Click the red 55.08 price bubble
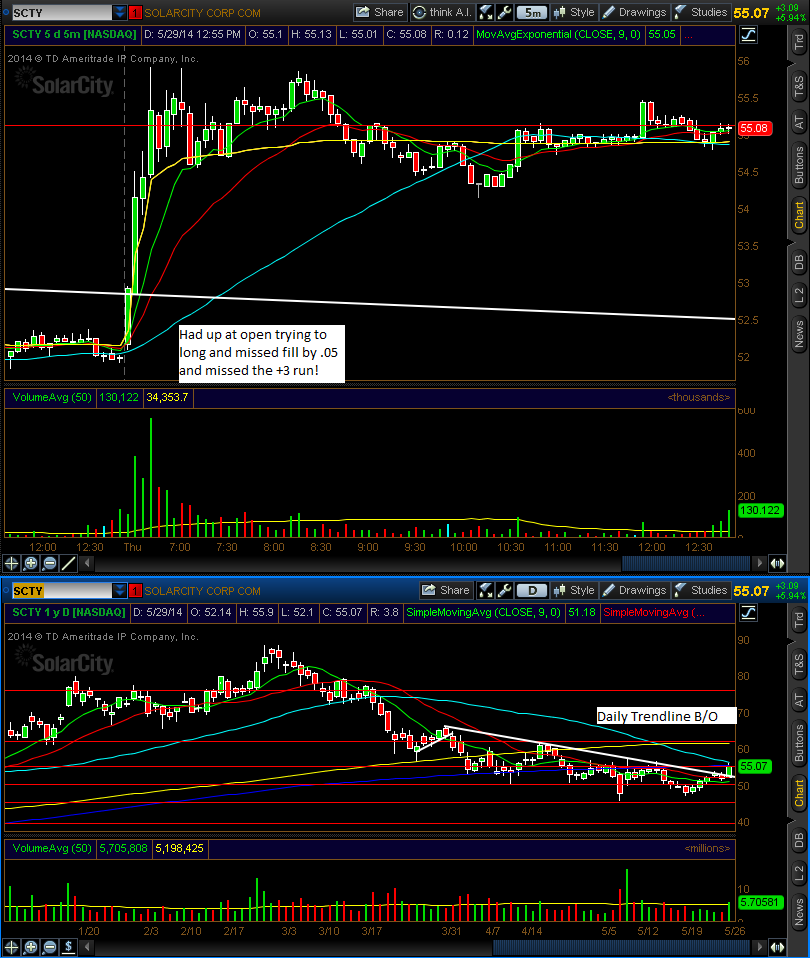Viewport: 810px width, 958px height. pos(754,128)
